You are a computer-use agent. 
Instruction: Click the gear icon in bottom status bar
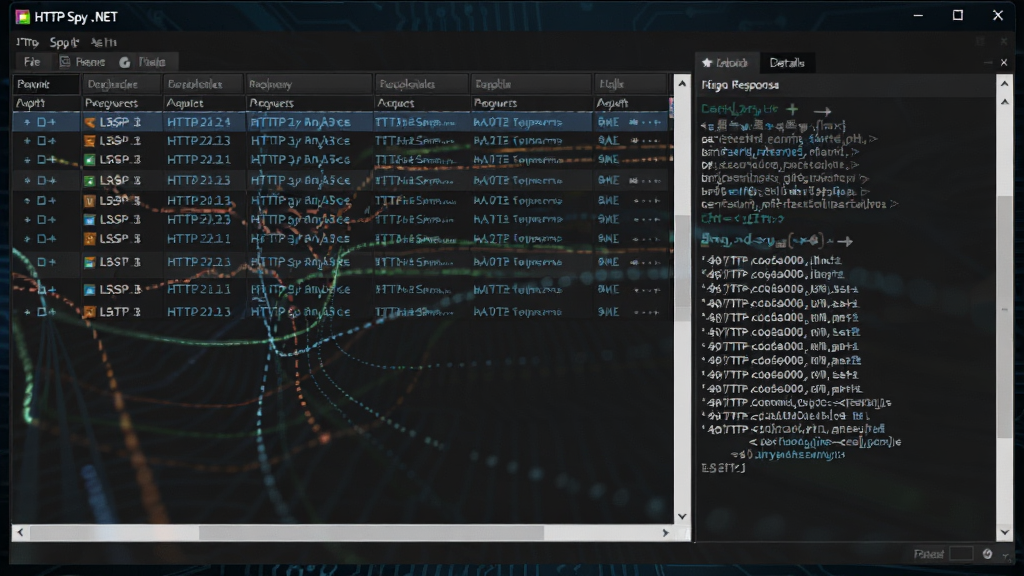tap(987, 554)
